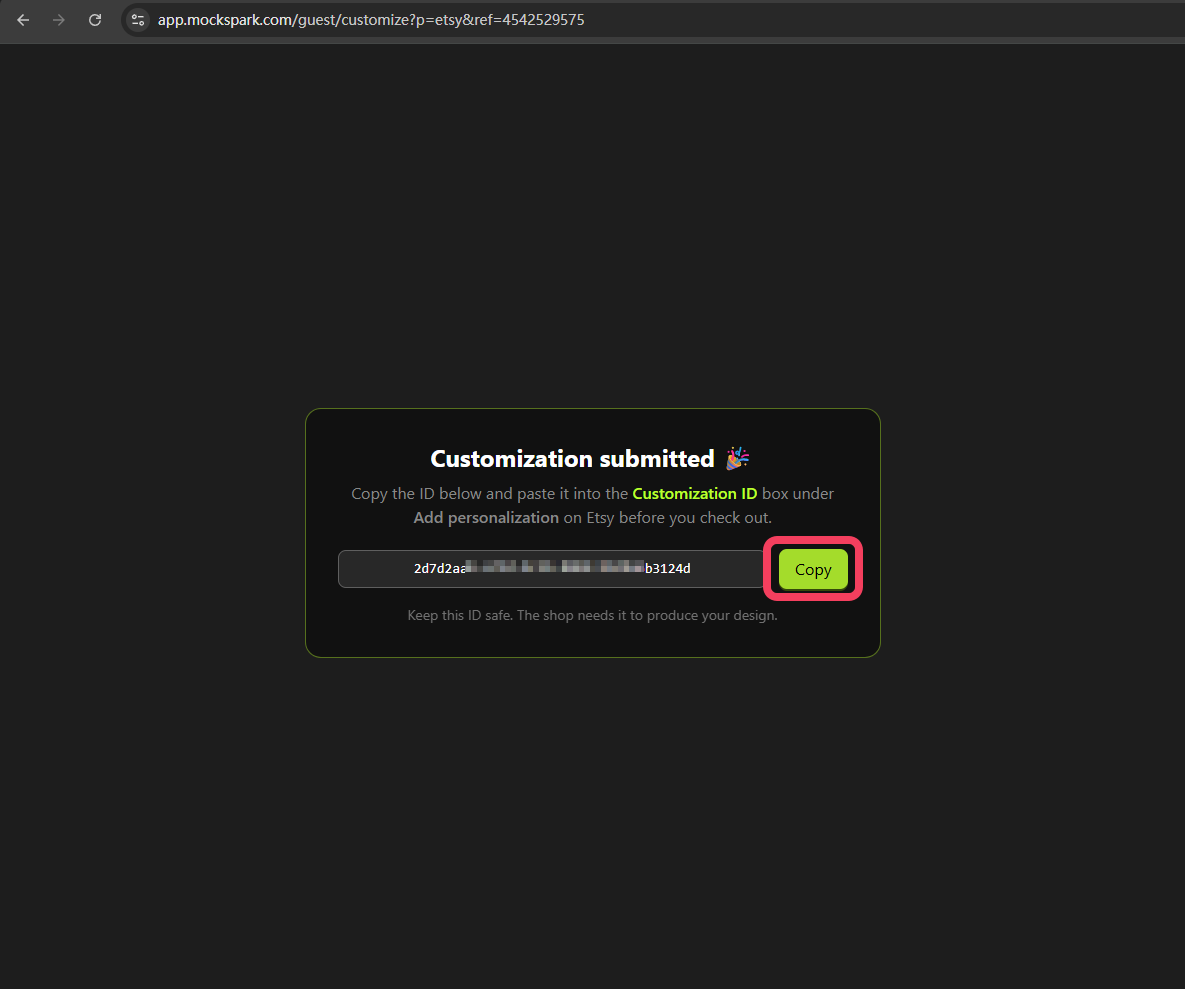
Task: Click the browser back arrow
Action: [x=23, y=20]
